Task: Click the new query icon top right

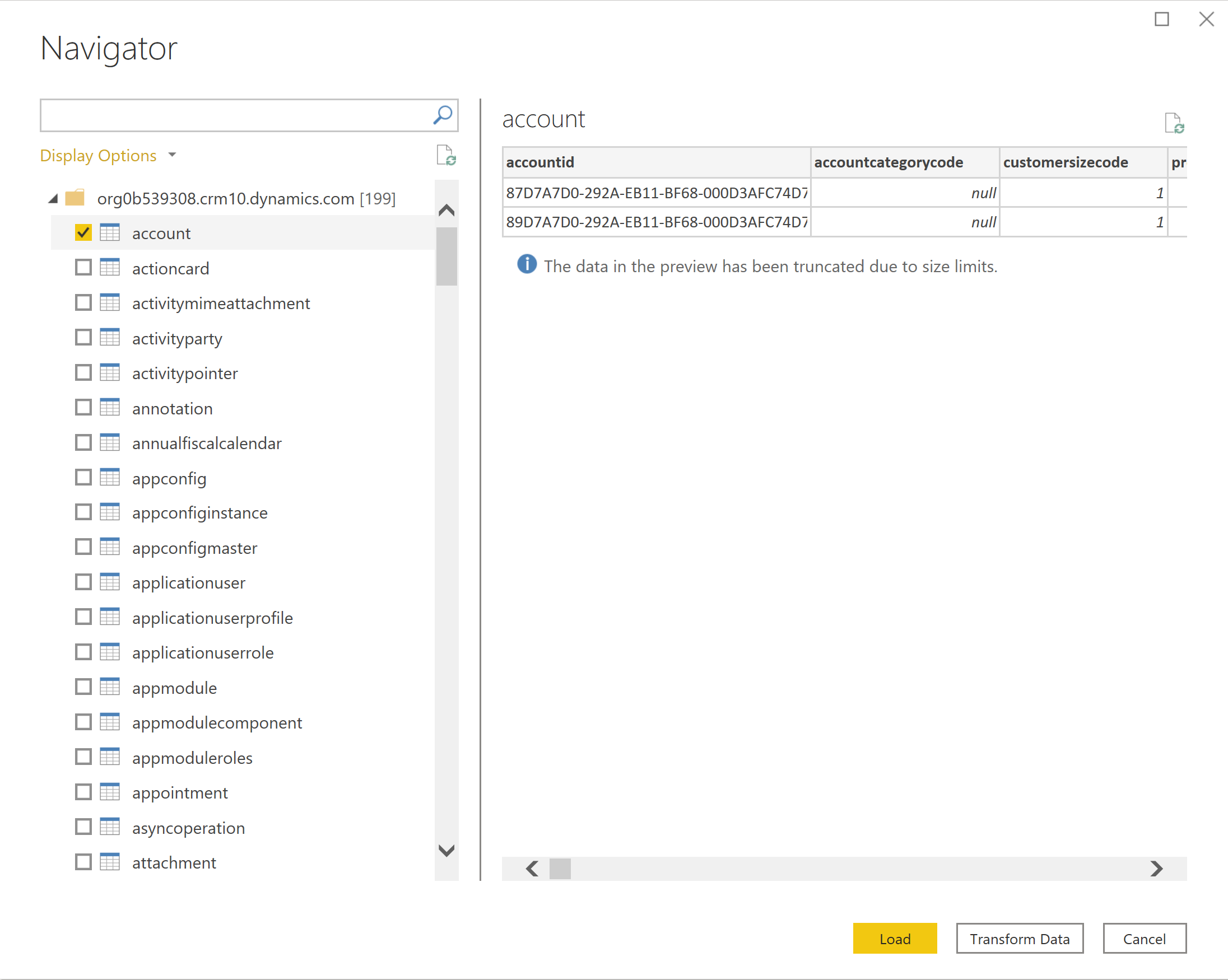Action: (1175, 123)
